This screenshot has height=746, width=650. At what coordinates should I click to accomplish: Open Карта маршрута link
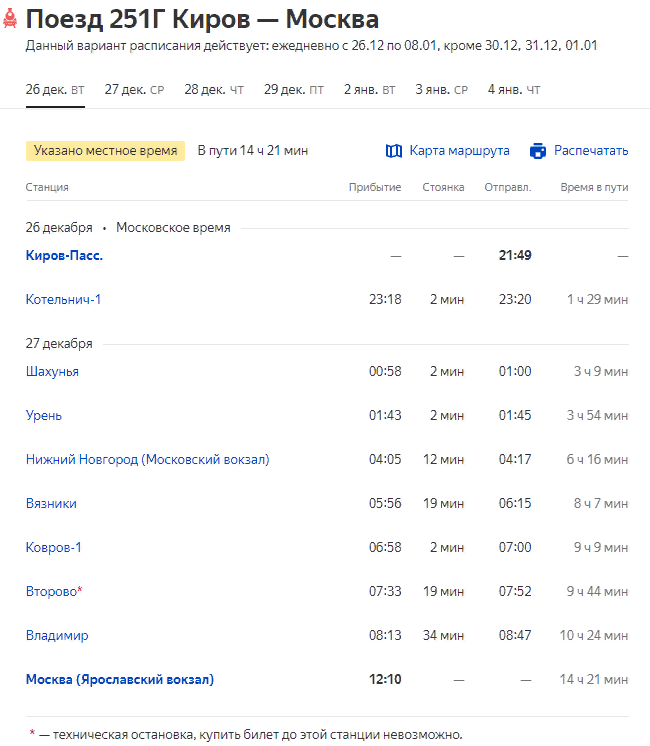459,151
